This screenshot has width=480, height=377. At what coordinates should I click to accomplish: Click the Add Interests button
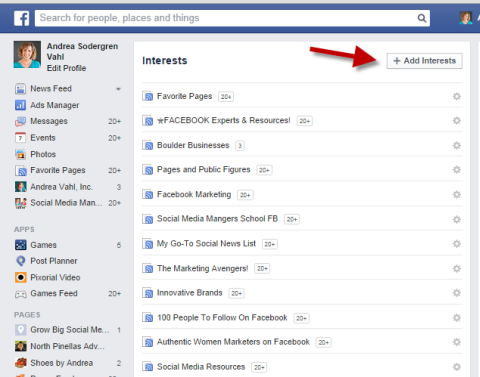pyautogui.click(x=424, y=61)
